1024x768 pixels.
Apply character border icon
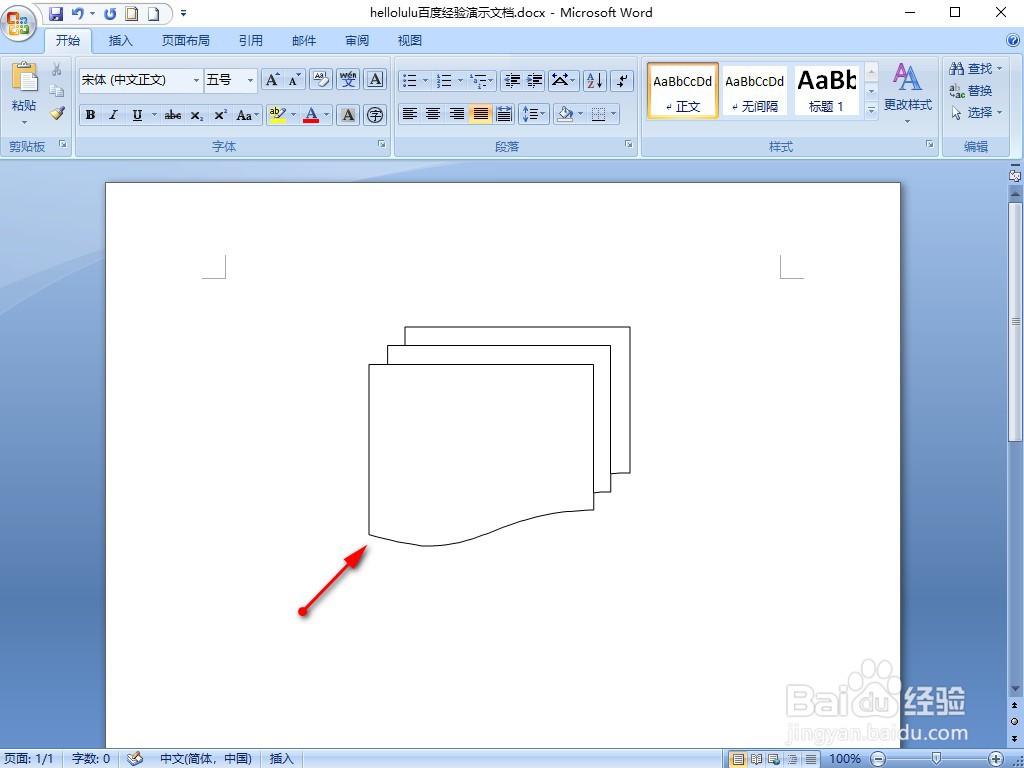(x=375, y=80)
